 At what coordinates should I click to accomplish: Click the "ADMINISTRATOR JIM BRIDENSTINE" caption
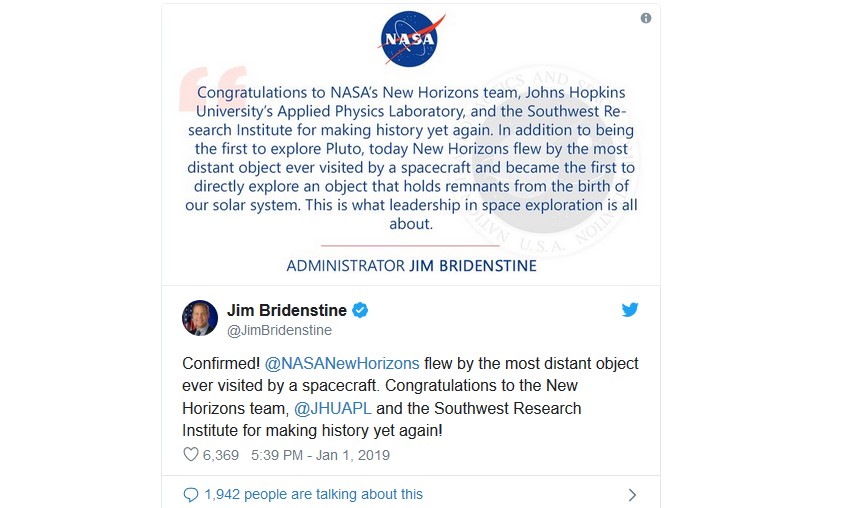pos(411,266)
